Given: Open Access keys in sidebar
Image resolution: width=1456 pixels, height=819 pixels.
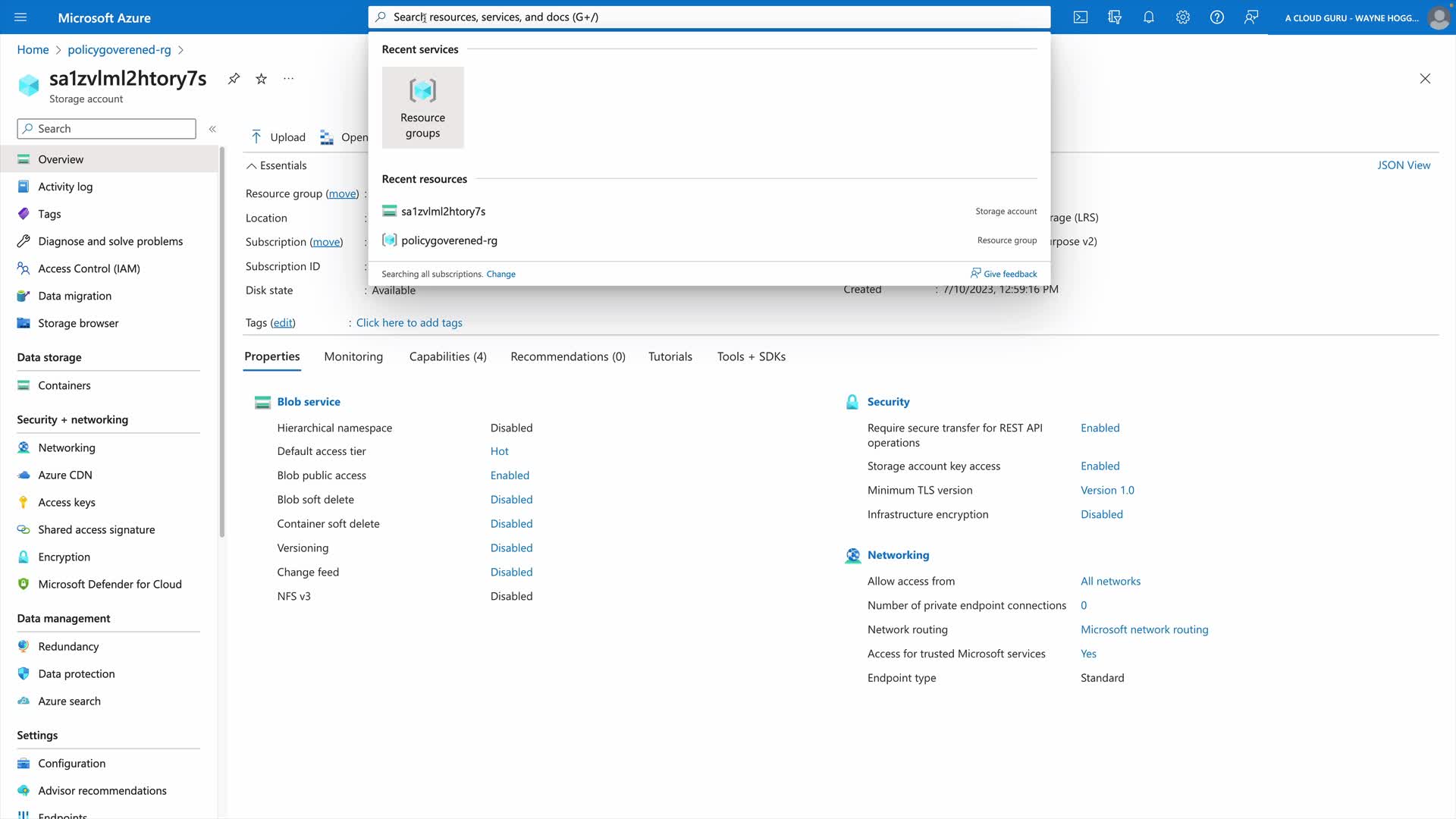Looking at the screenshot, I should pos(67,502).
